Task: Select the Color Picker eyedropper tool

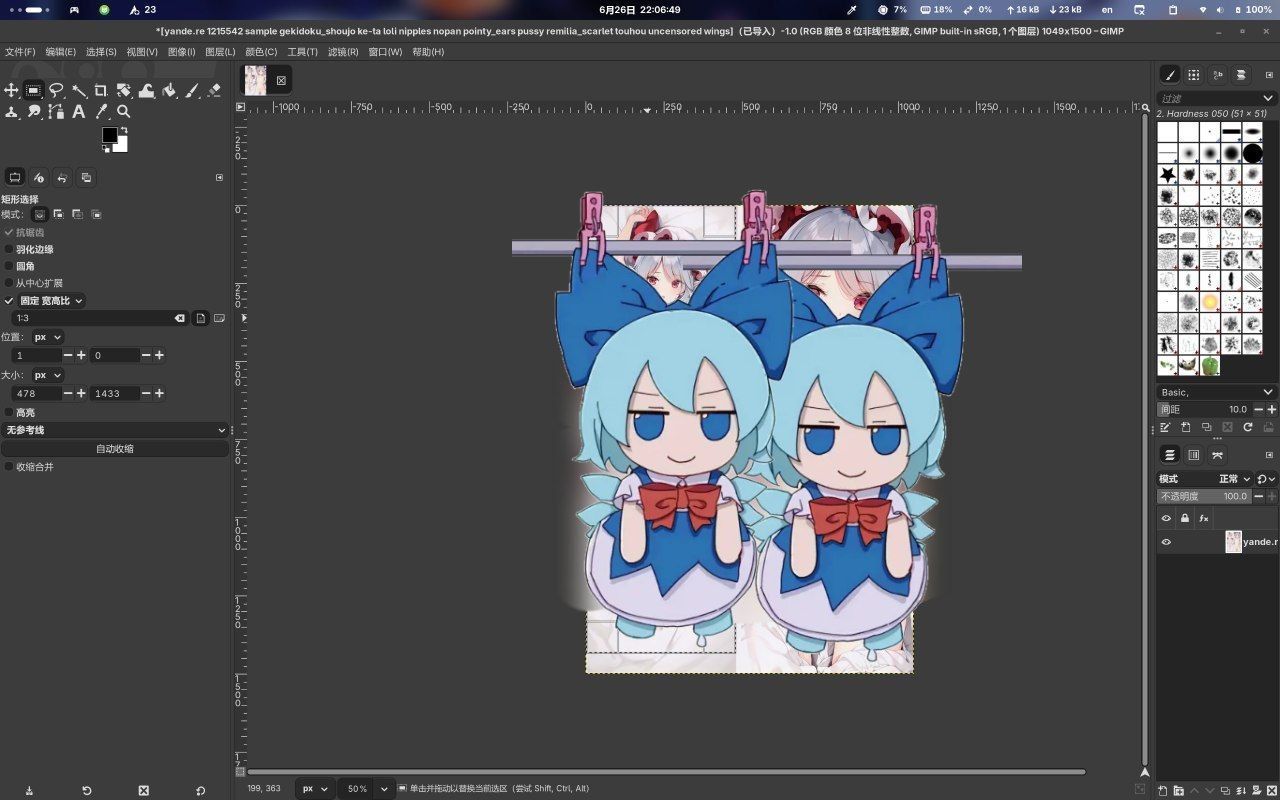Action: (x=101, y=112)
